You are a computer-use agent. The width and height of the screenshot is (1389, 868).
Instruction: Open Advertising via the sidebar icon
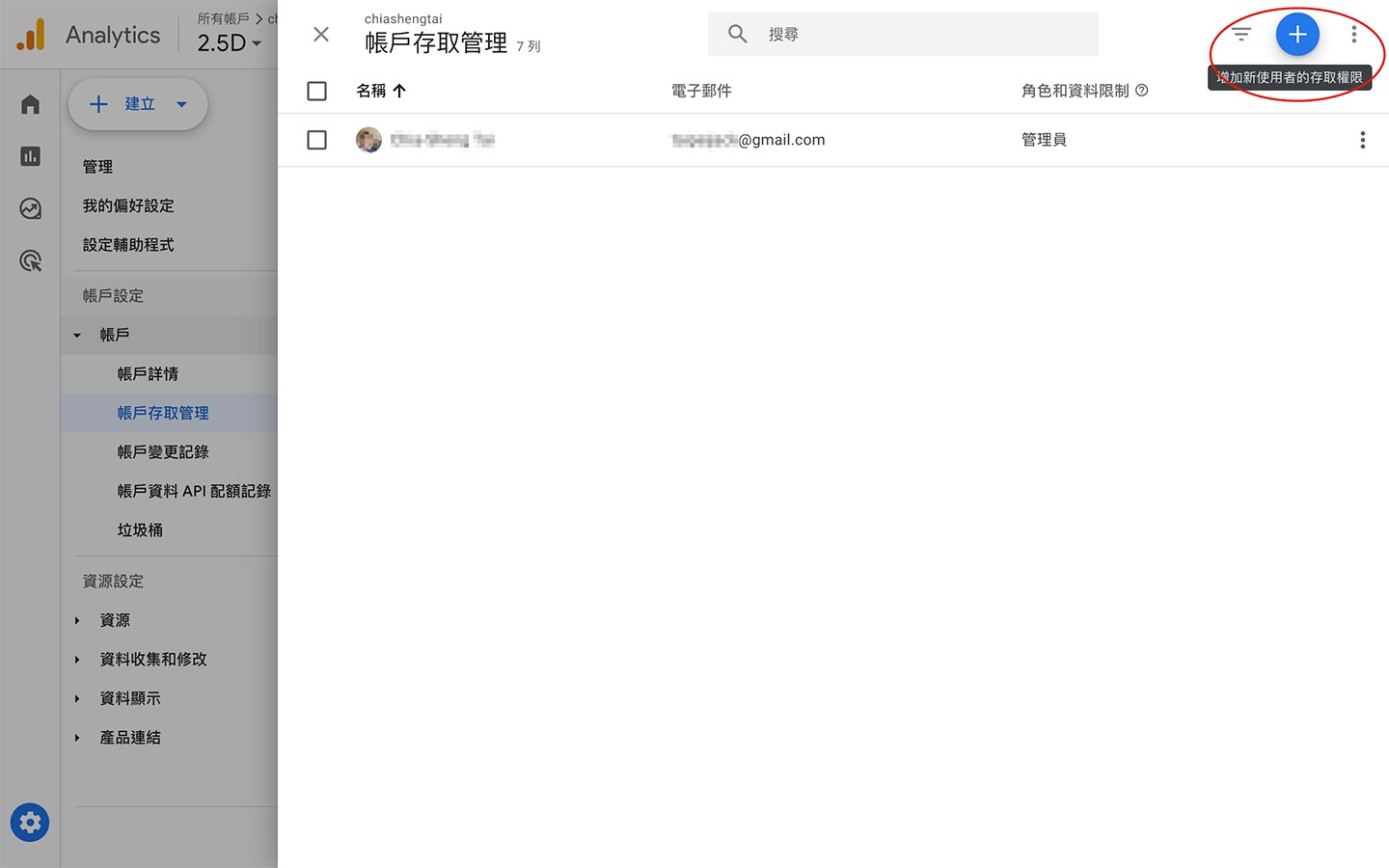[x=29, y=260]
